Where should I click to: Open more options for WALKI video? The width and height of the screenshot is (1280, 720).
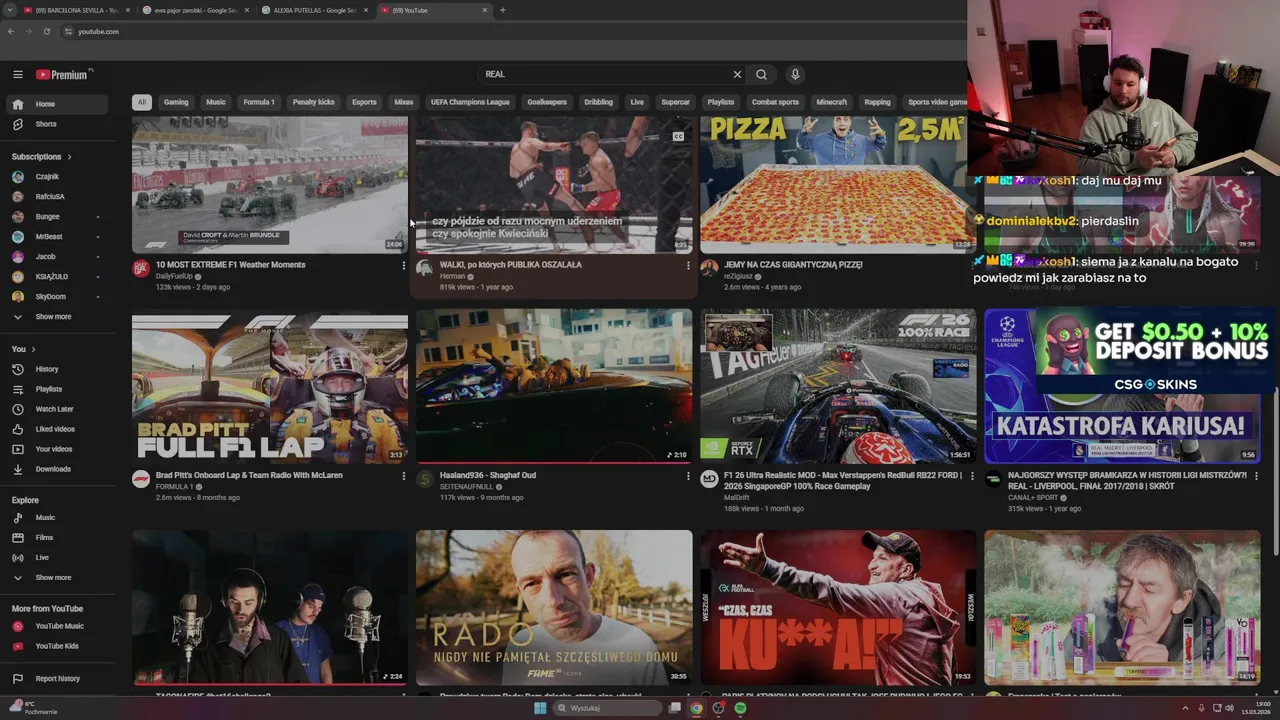point(688,266)
